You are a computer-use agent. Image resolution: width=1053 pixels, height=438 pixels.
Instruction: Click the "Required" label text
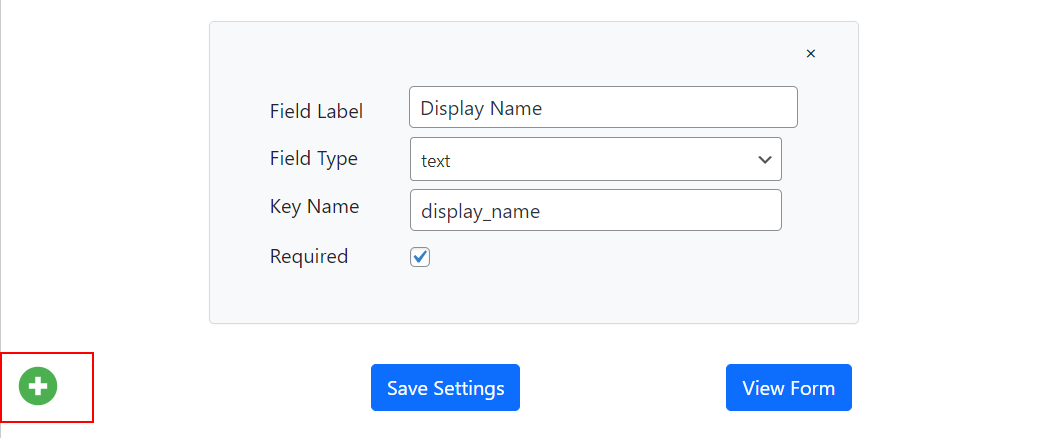click(309, 257)
